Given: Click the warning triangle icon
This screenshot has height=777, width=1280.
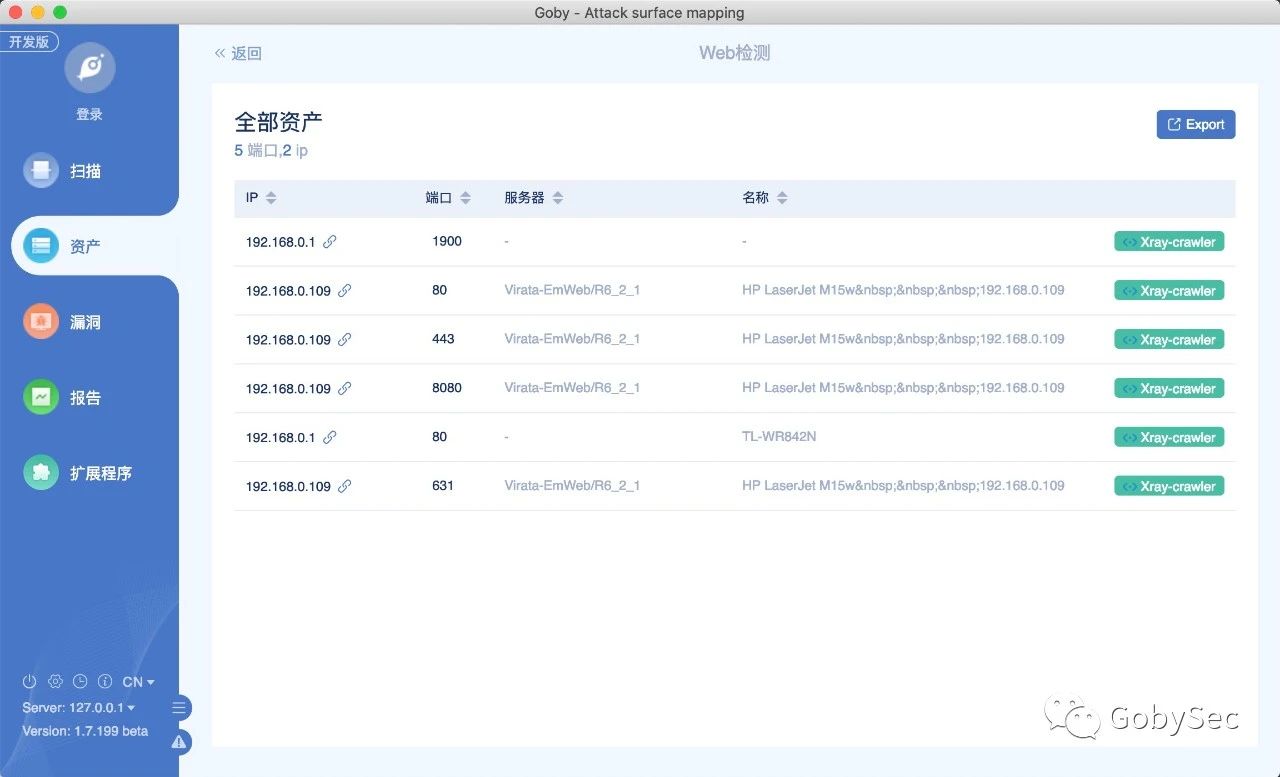Looking at the screenshot, I should tap(179, 742).
